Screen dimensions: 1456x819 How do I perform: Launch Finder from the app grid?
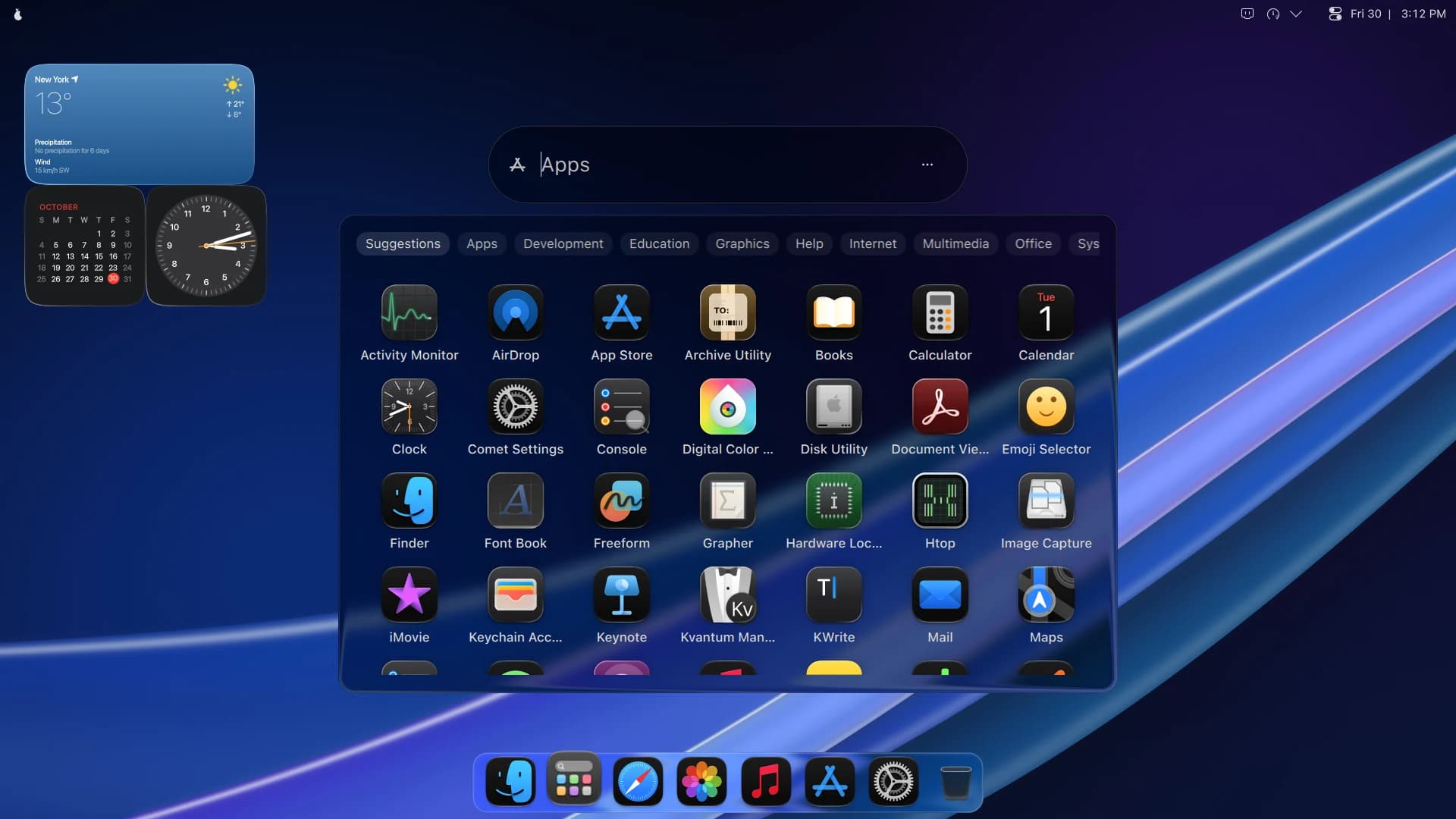[409, 500]
